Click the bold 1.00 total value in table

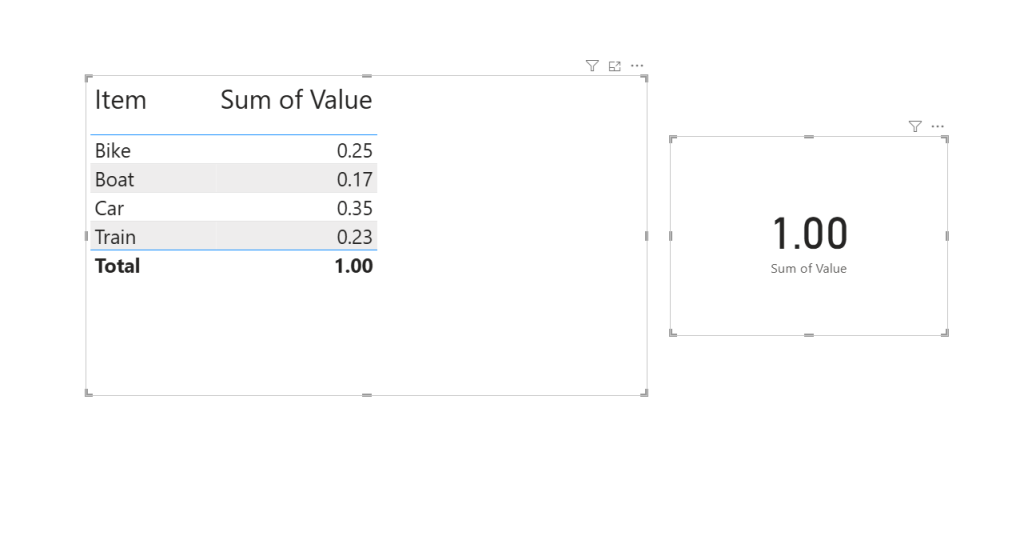tap(354, 266)
